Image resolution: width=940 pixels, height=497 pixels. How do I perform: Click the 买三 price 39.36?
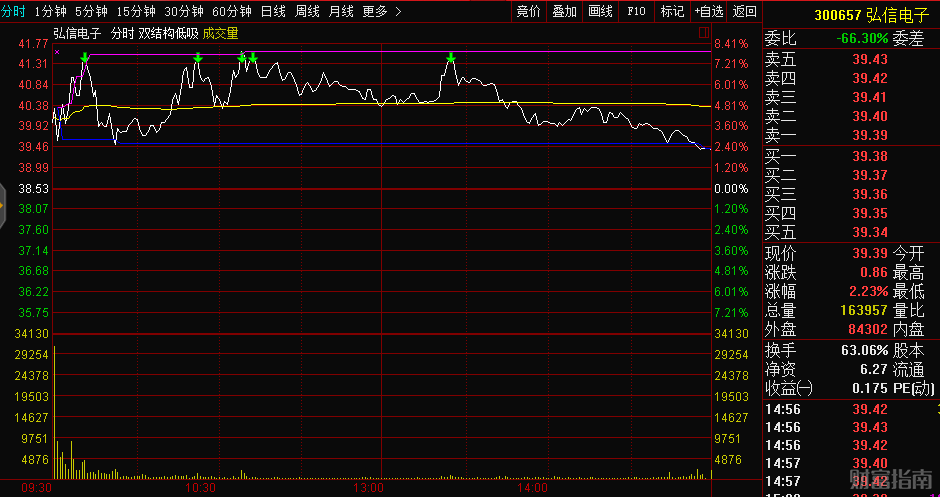click(x=870, y=194)
